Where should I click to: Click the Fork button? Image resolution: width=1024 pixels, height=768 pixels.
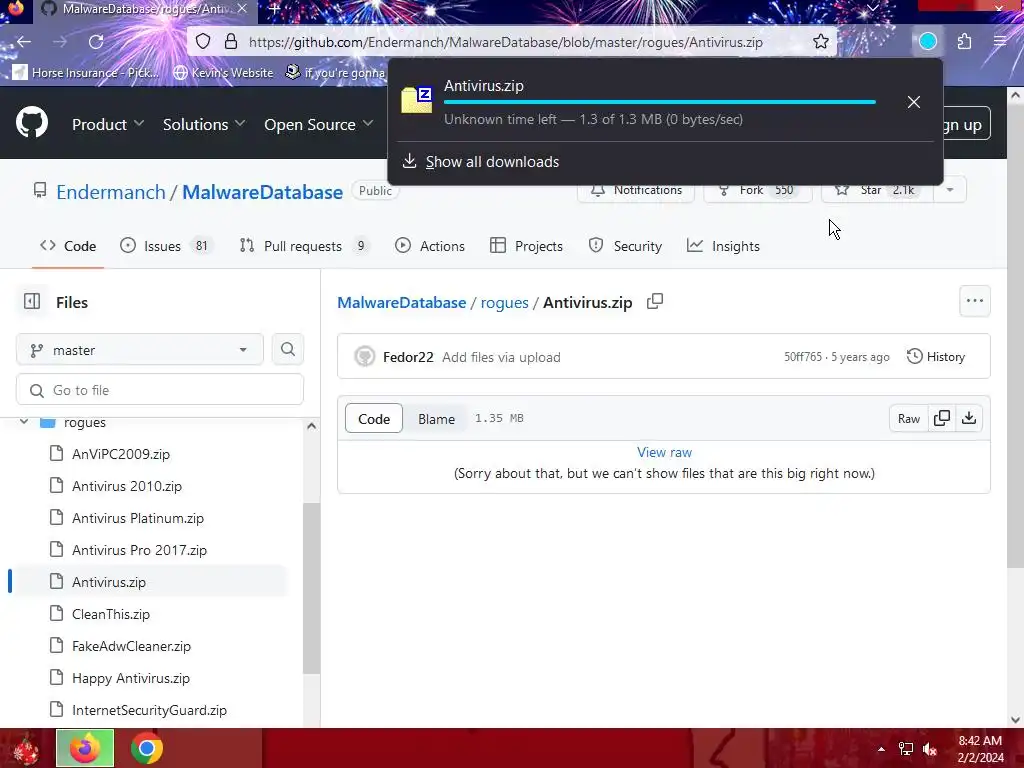pyautogui.click(x=758, y=190)
